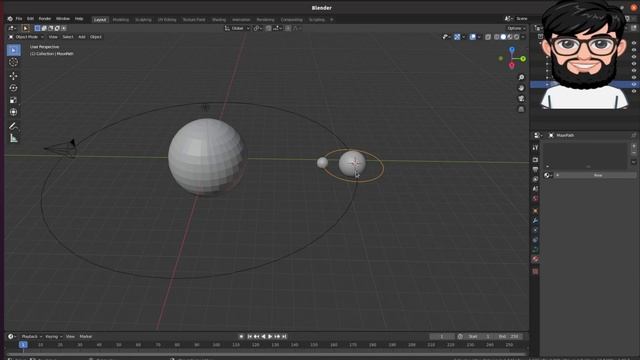This screenshot has height=360, width=640.
Task: Select the Transform tool
Action: coord(13,112)
